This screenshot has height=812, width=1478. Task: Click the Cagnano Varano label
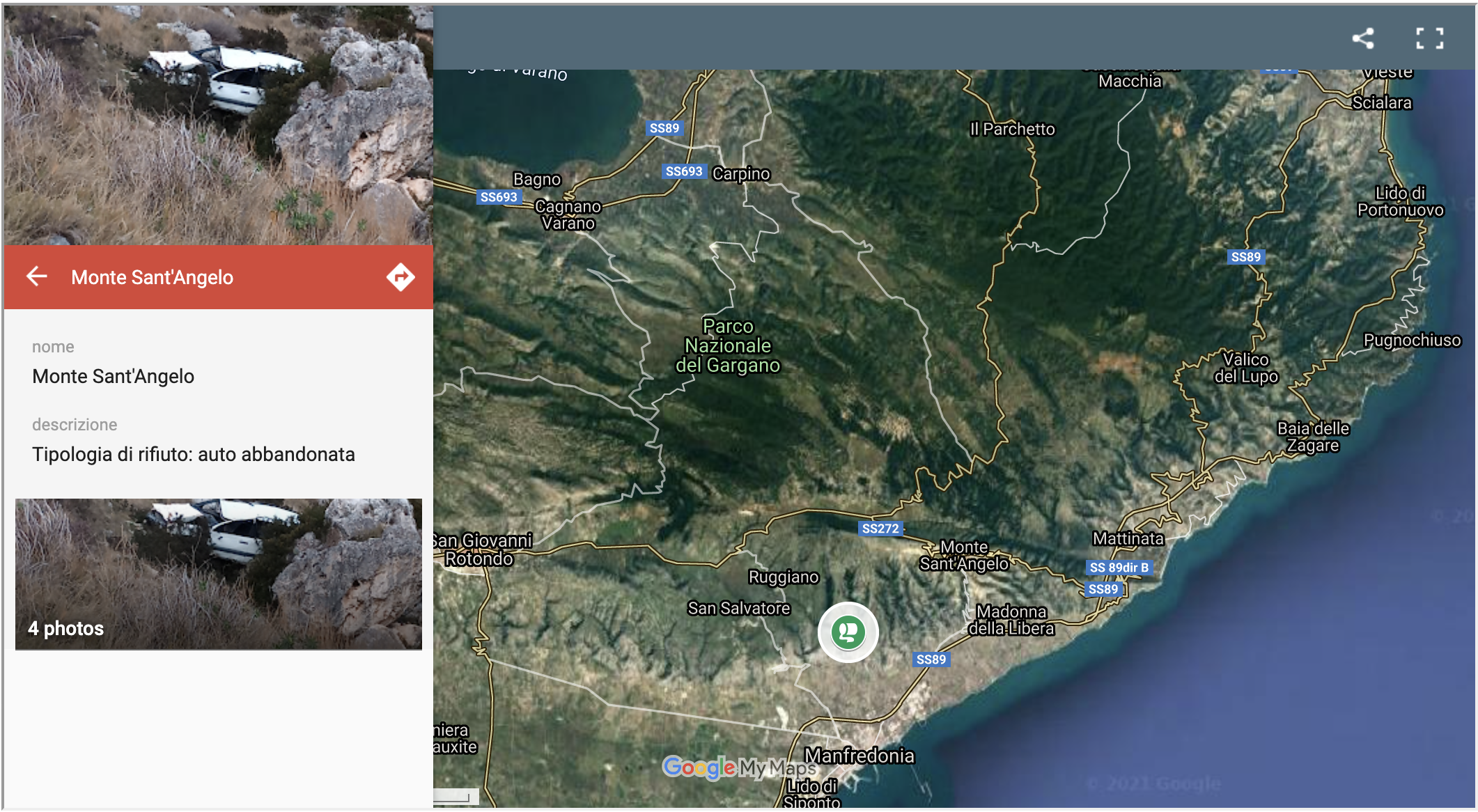coord(568,214)
